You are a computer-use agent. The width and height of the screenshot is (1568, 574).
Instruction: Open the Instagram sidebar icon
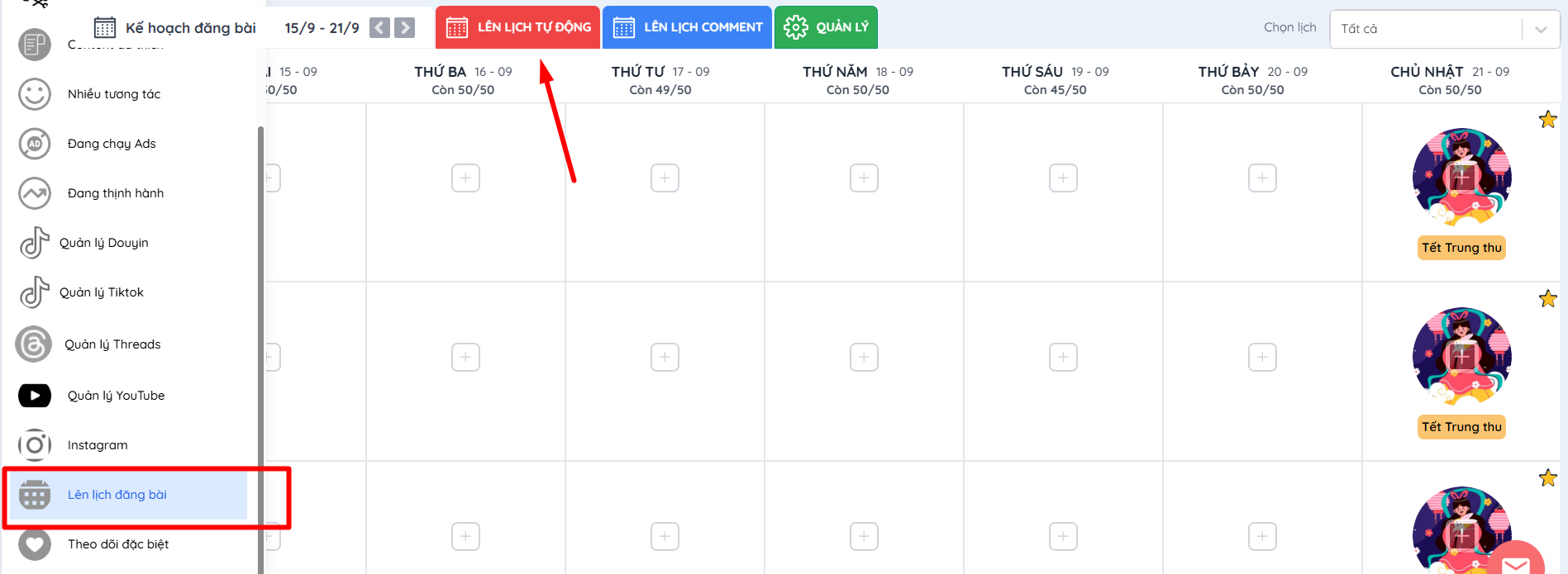pyautogui.click(x=35, y=445)
